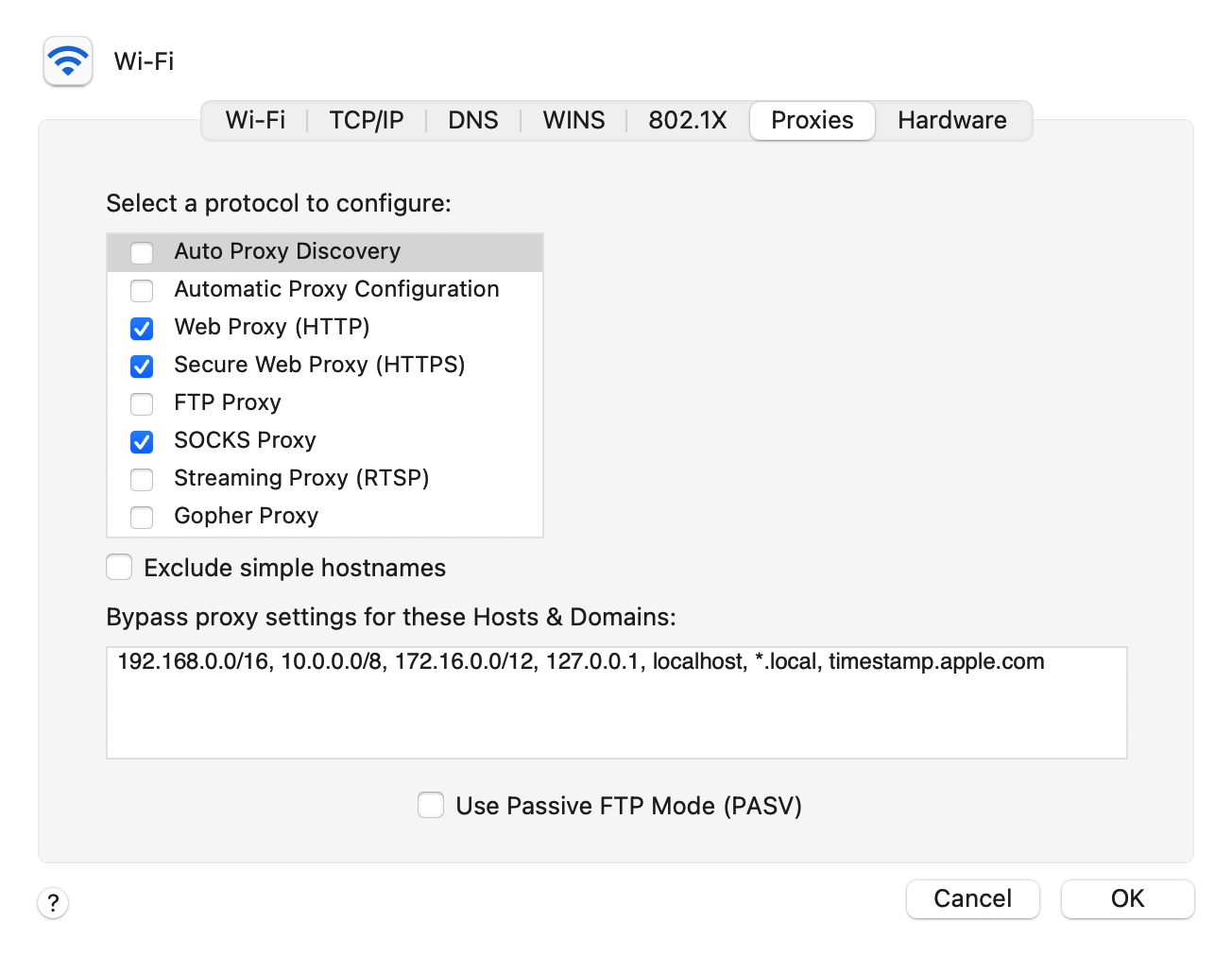1232x956 pixels.
Task: Select the WINS tab
Action: (573, 120)
